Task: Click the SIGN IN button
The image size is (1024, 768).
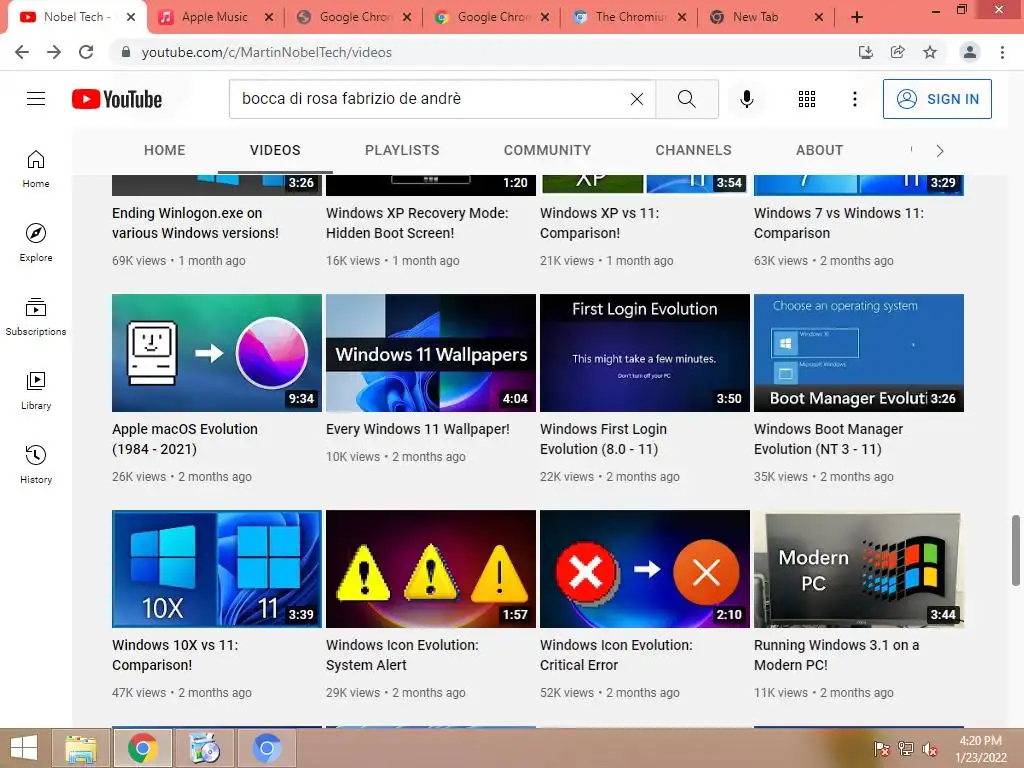Action: tap(937, 99)
